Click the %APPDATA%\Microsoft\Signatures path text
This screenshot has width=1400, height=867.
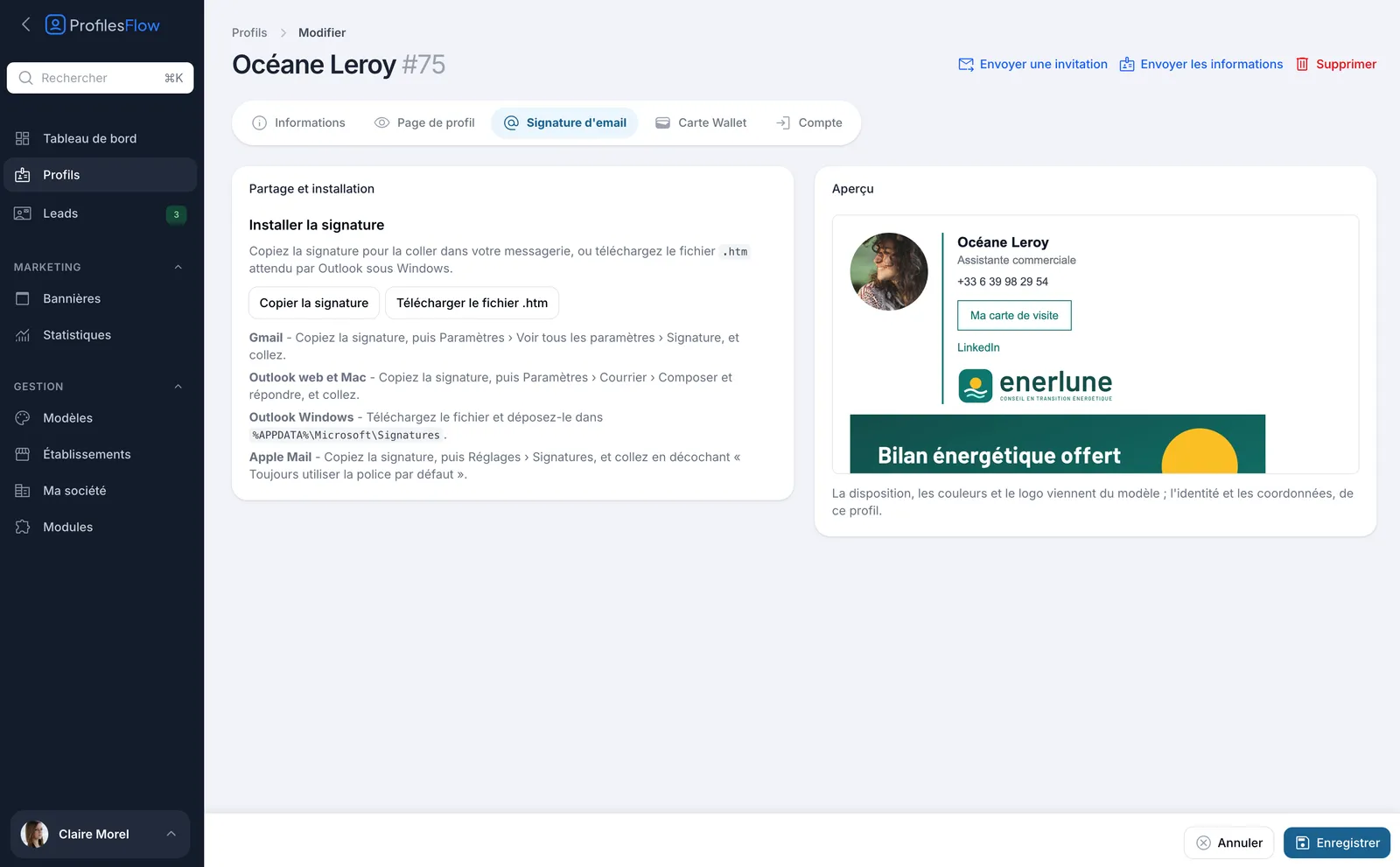346,435
